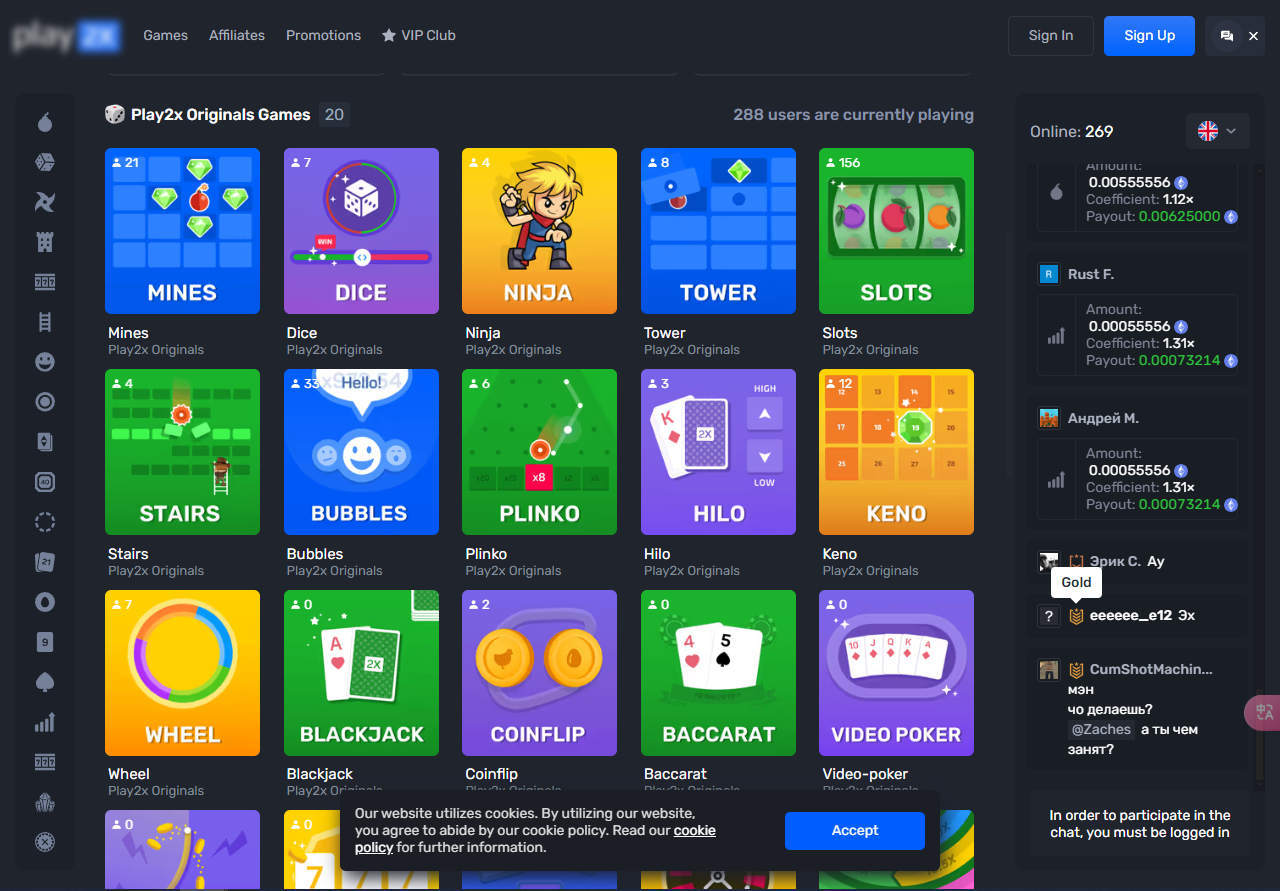Click the solid ring Plinko sidebar icon
The image size is (1280, 891).
(45, 402)
